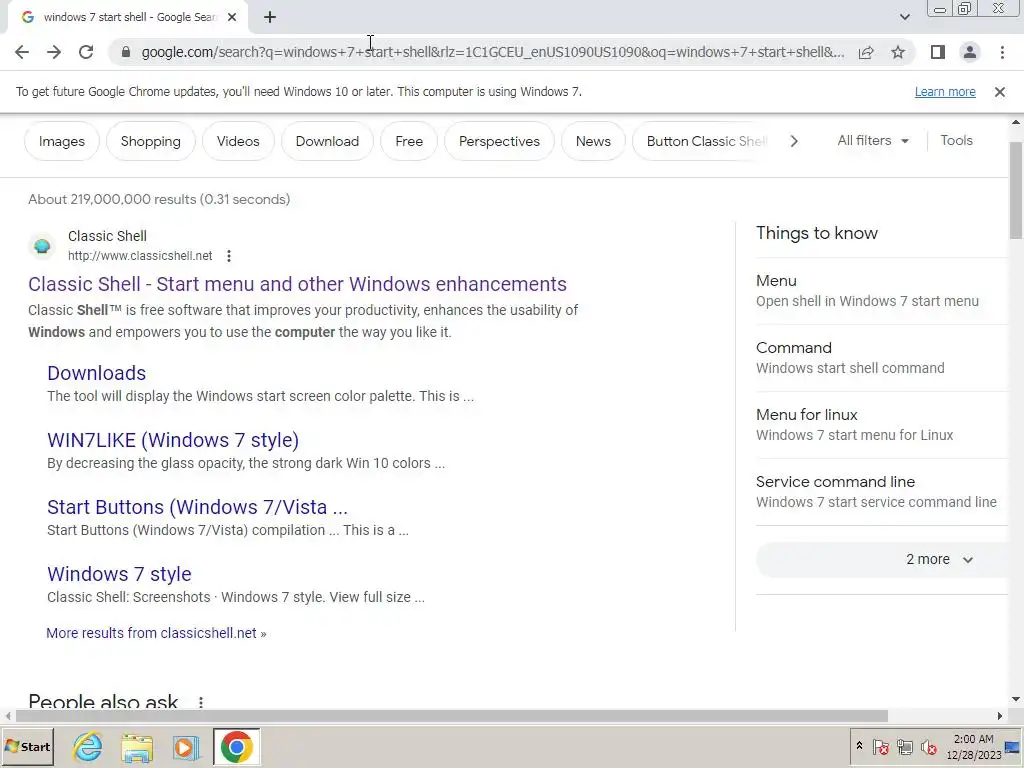Viewport: 1024px width, 768px height.
Task: Click the Show desktop icon in taskbar corner
Action: click(1014, 747)
